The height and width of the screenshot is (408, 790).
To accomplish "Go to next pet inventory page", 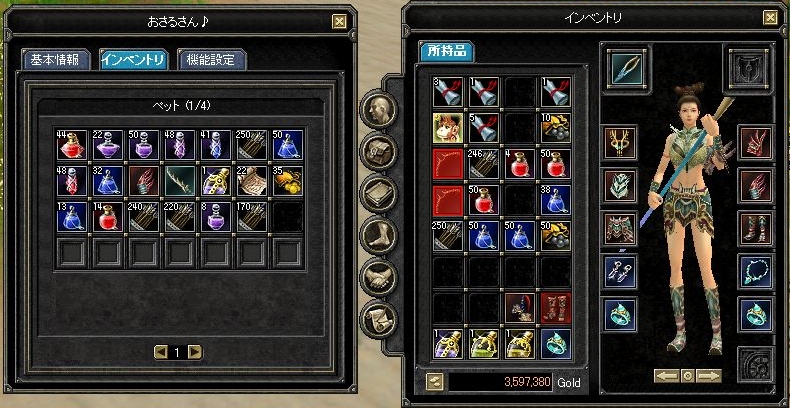I will 195,352.
